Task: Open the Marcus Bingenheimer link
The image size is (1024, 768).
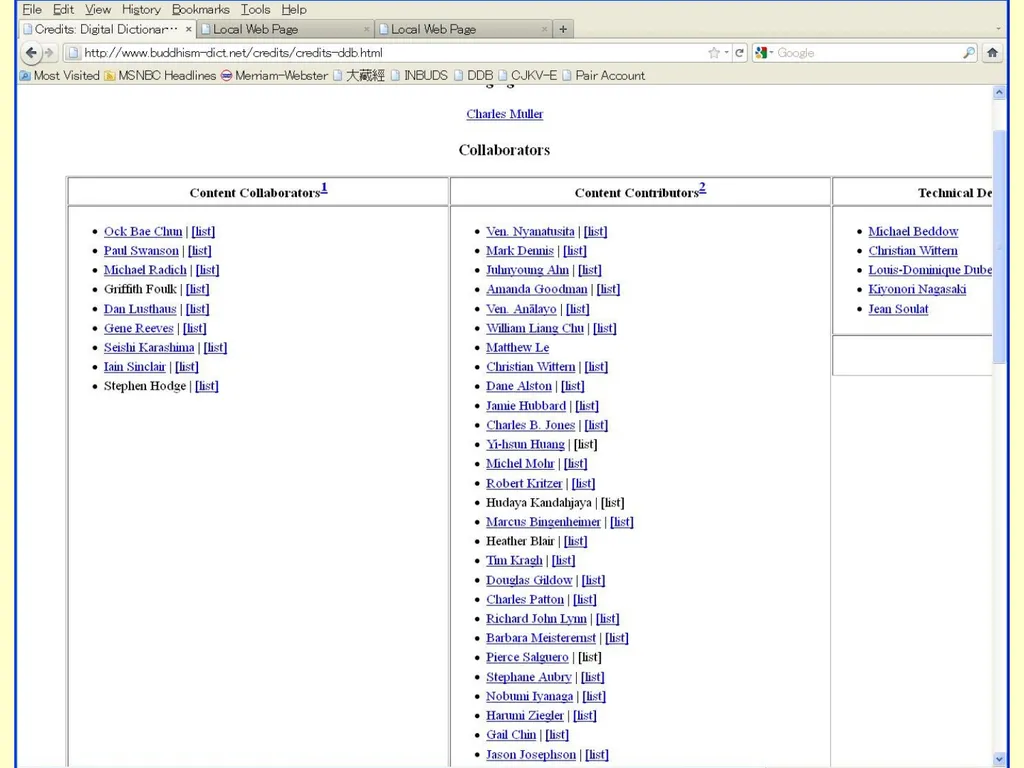Action: [543, 522]
